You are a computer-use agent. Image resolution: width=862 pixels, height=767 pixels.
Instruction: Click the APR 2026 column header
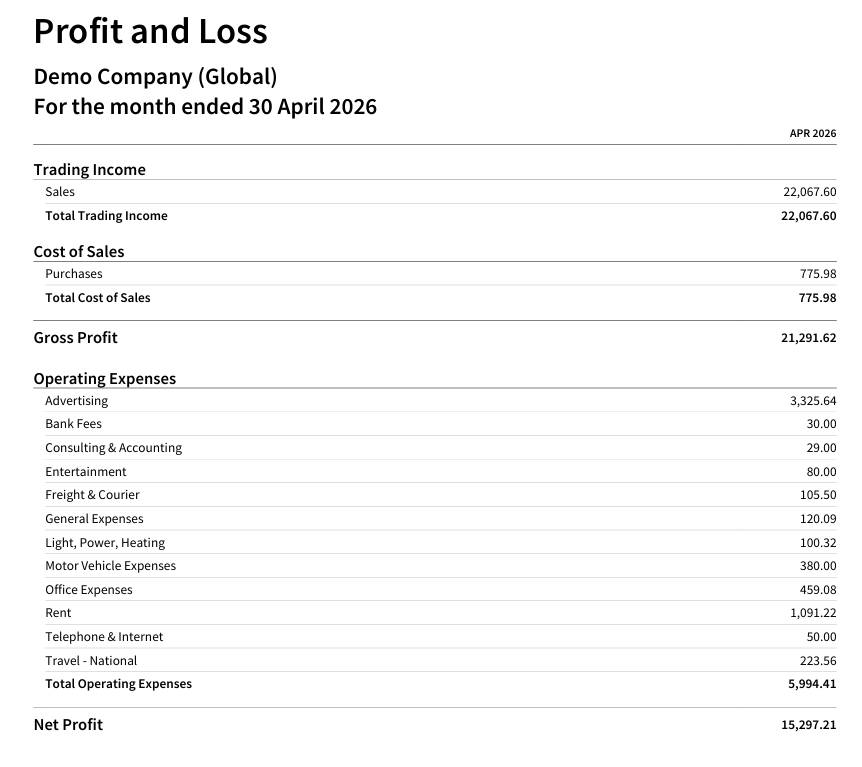pos(813,134)
